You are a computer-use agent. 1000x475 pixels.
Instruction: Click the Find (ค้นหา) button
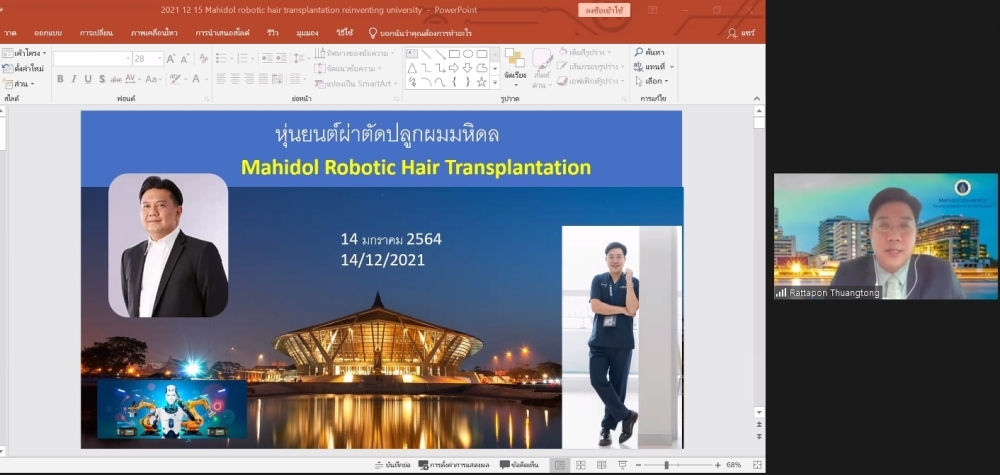[x=650, y=52]
